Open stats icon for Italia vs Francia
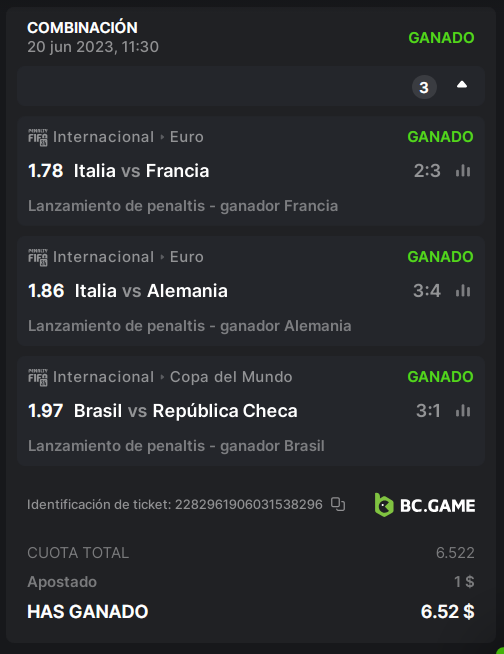 coord(463,170)
